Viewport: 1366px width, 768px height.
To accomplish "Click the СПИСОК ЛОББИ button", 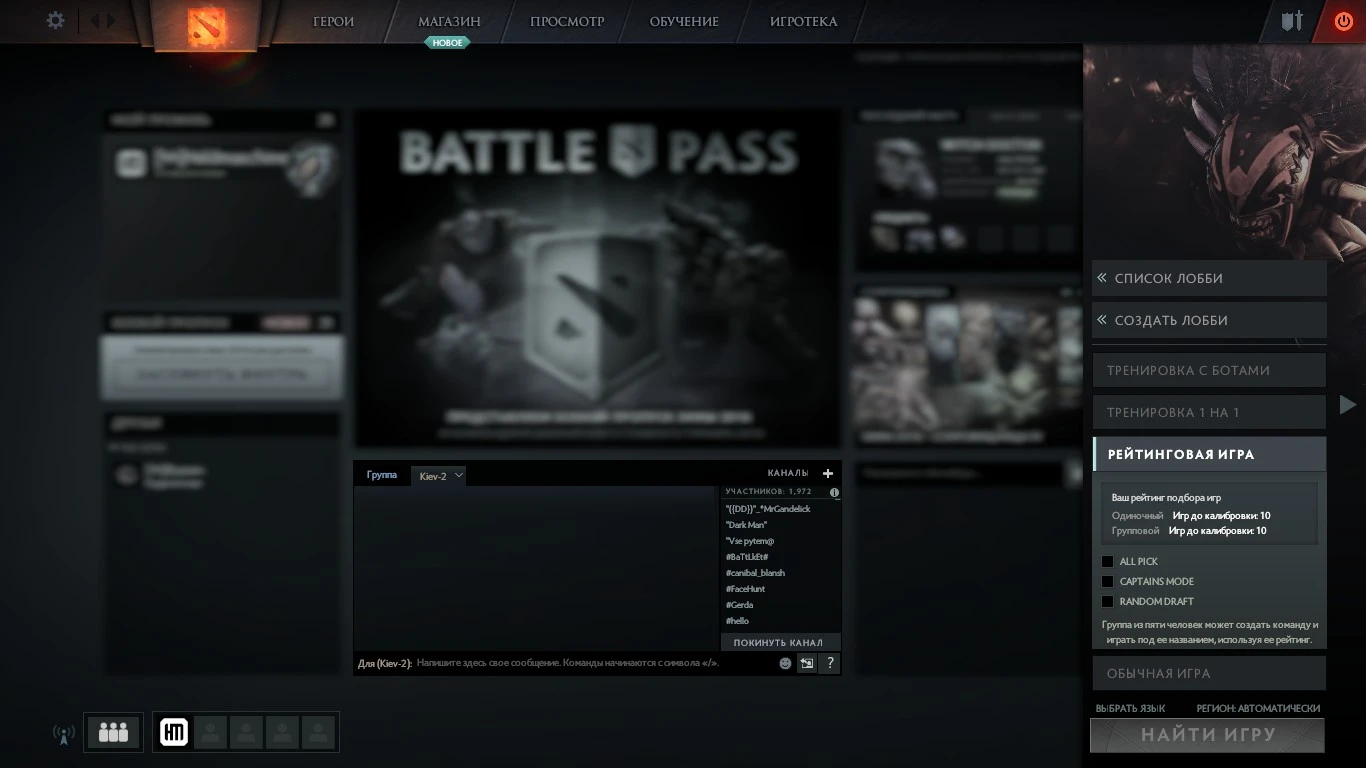I will click(1209, 278).
